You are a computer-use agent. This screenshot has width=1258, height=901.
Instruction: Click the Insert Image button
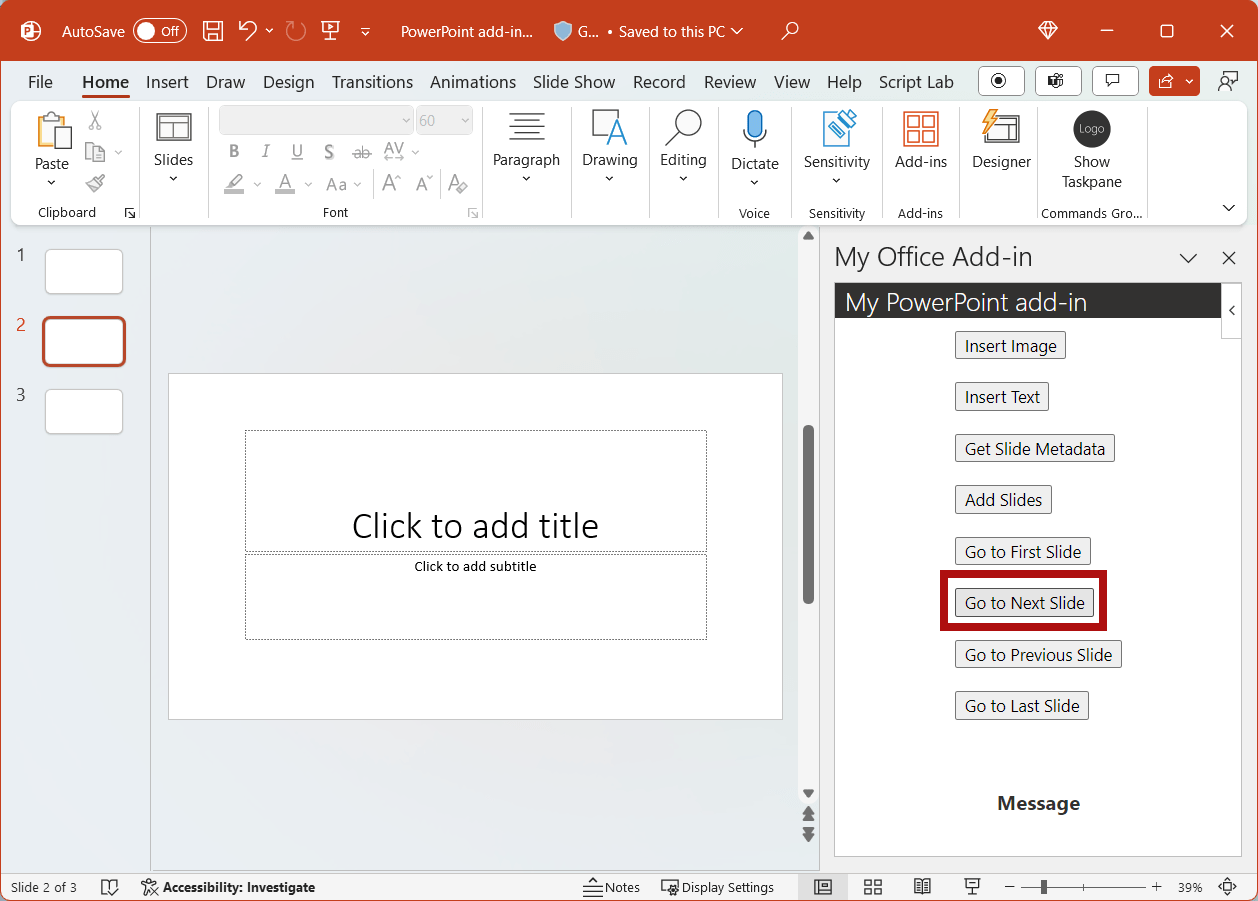click(x=1010, y=345)
